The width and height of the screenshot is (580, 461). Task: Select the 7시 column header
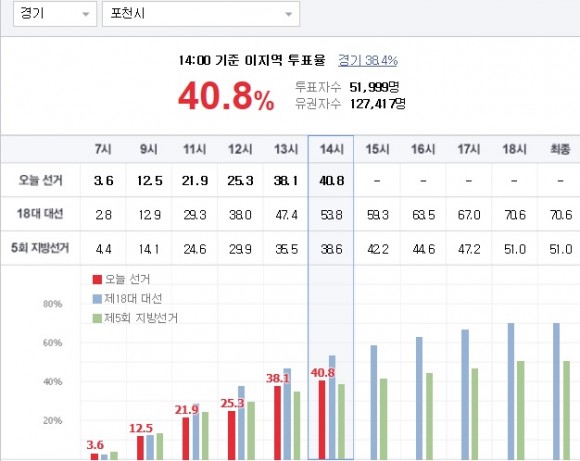pyautogui.click(x=103, y=149)
